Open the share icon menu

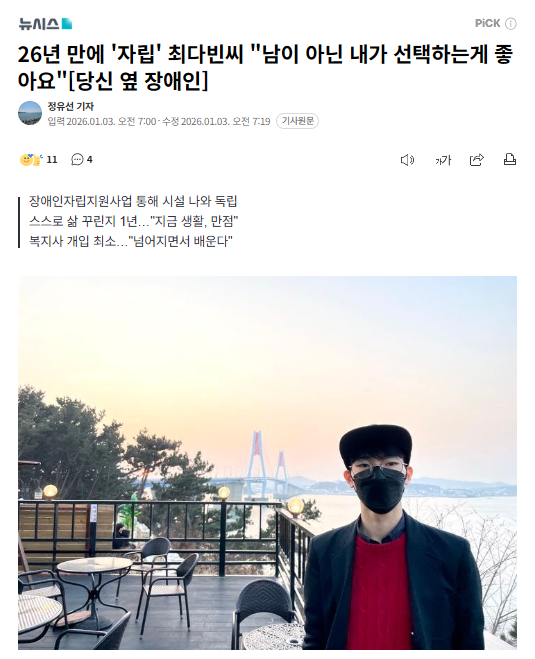(x=477, y=160)
